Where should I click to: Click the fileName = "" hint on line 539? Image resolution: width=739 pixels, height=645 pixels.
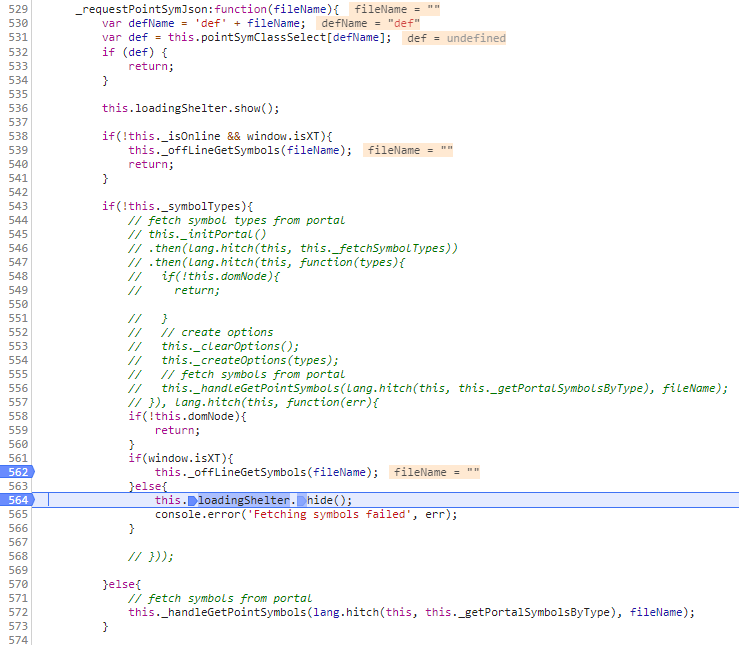pyautogui.click(x=408, y=150)
